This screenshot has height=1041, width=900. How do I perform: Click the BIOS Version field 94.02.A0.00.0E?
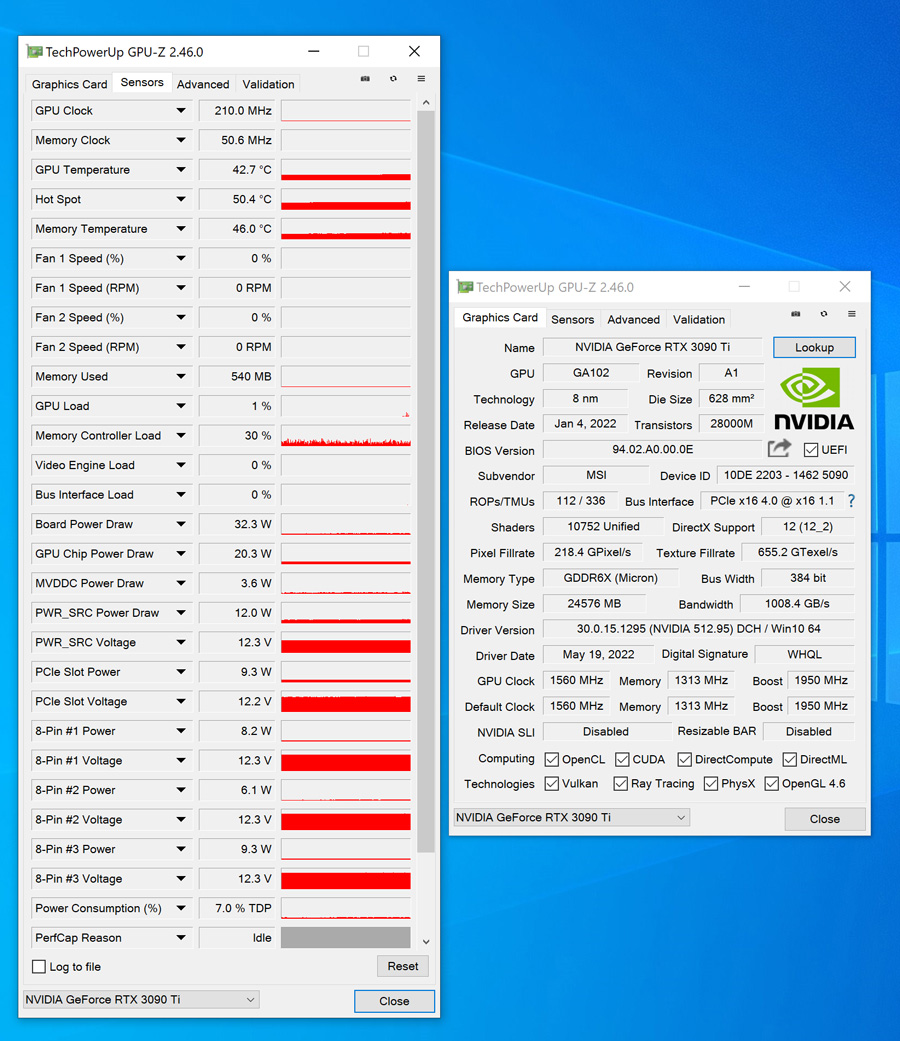pos(652,449)
